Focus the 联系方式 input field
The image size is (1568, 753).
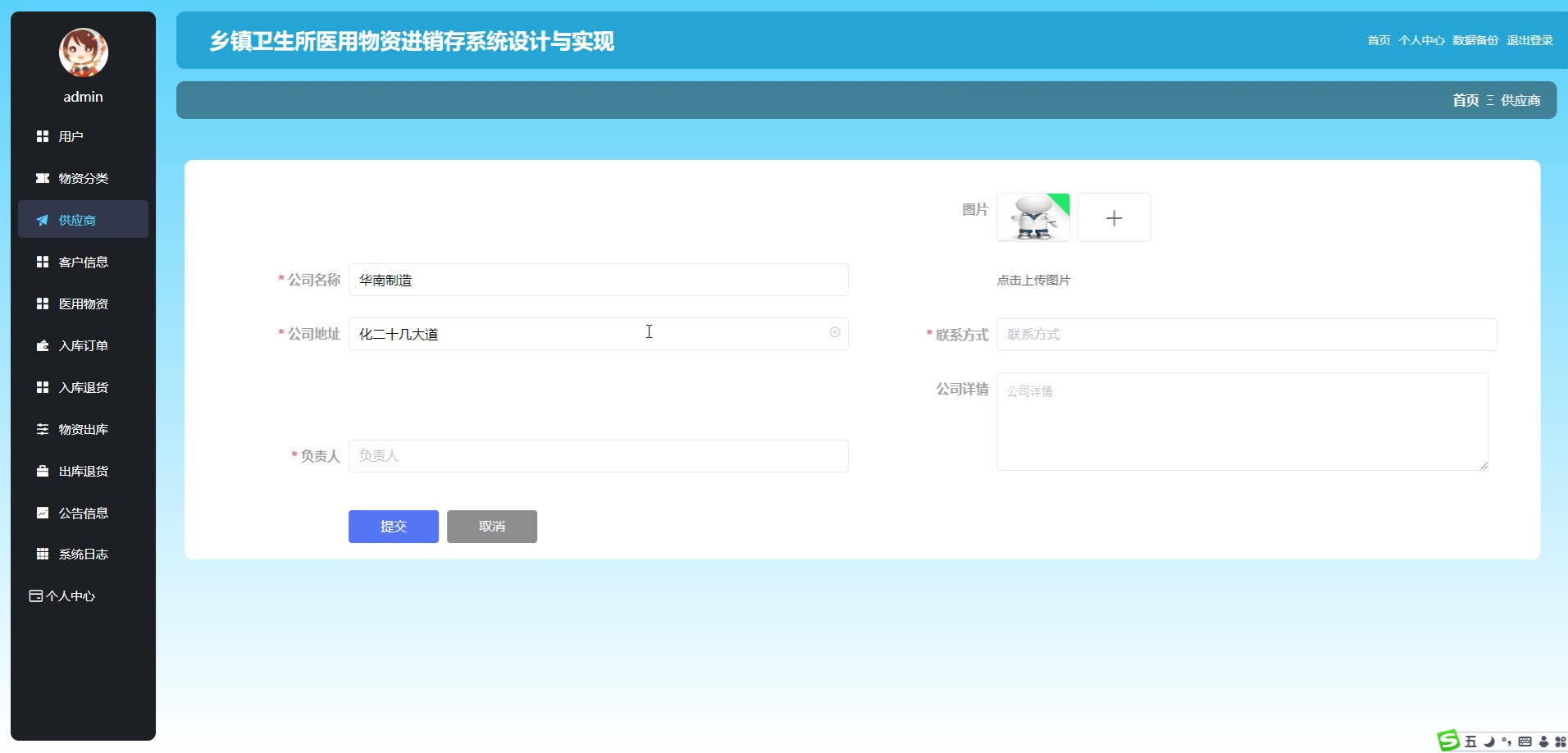[1247, 335]
